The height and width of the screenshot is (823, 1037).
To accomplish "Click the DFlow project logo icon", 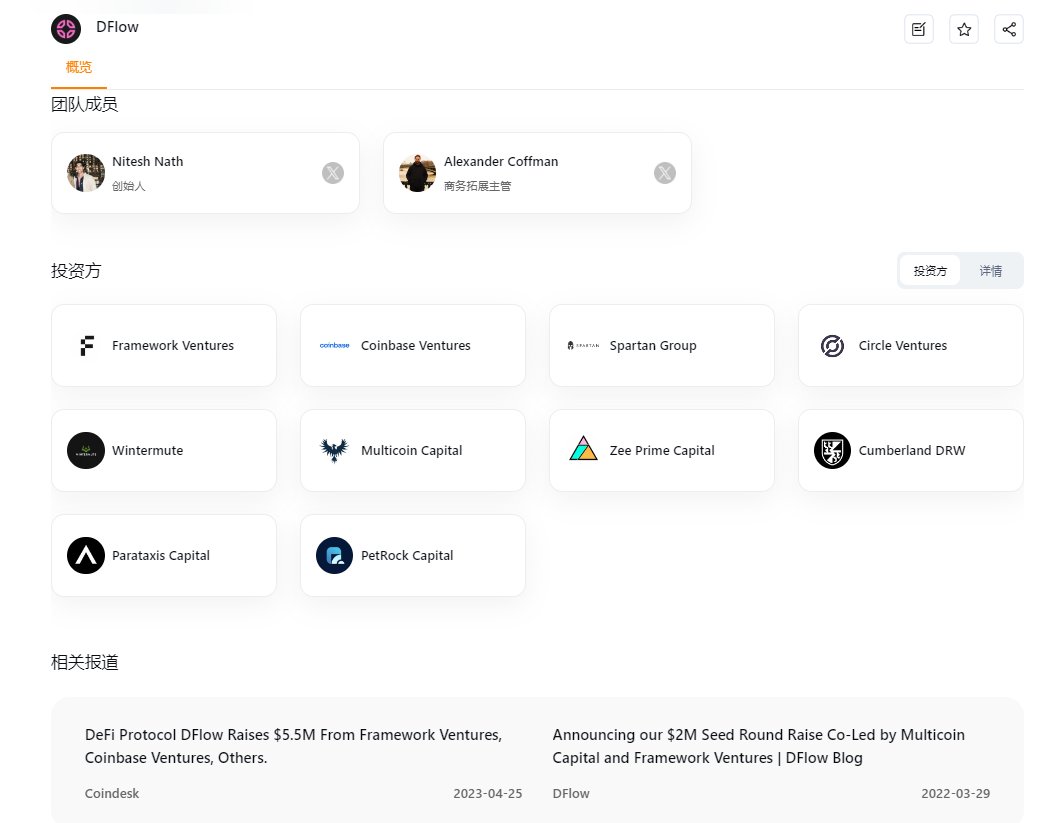I will pos(66,28).
